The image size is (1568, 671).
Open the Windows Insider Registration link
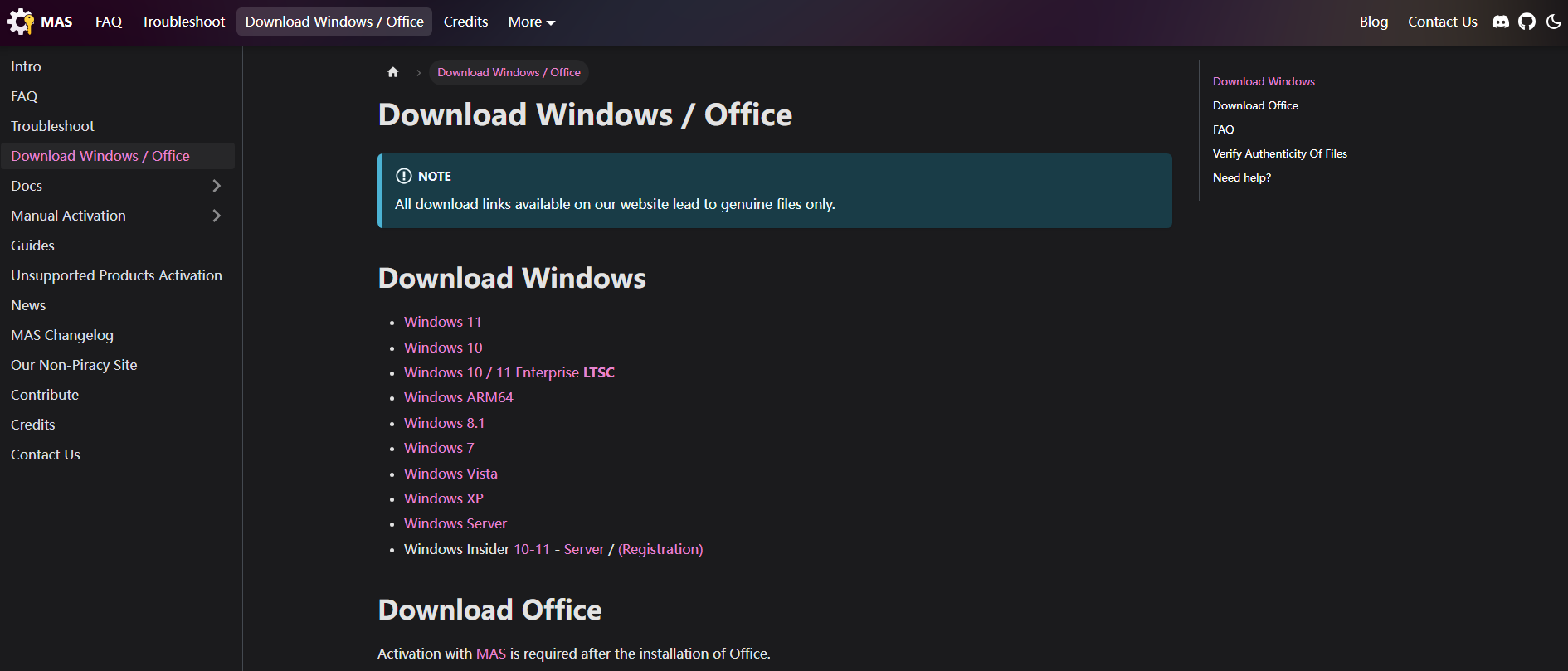660,549
